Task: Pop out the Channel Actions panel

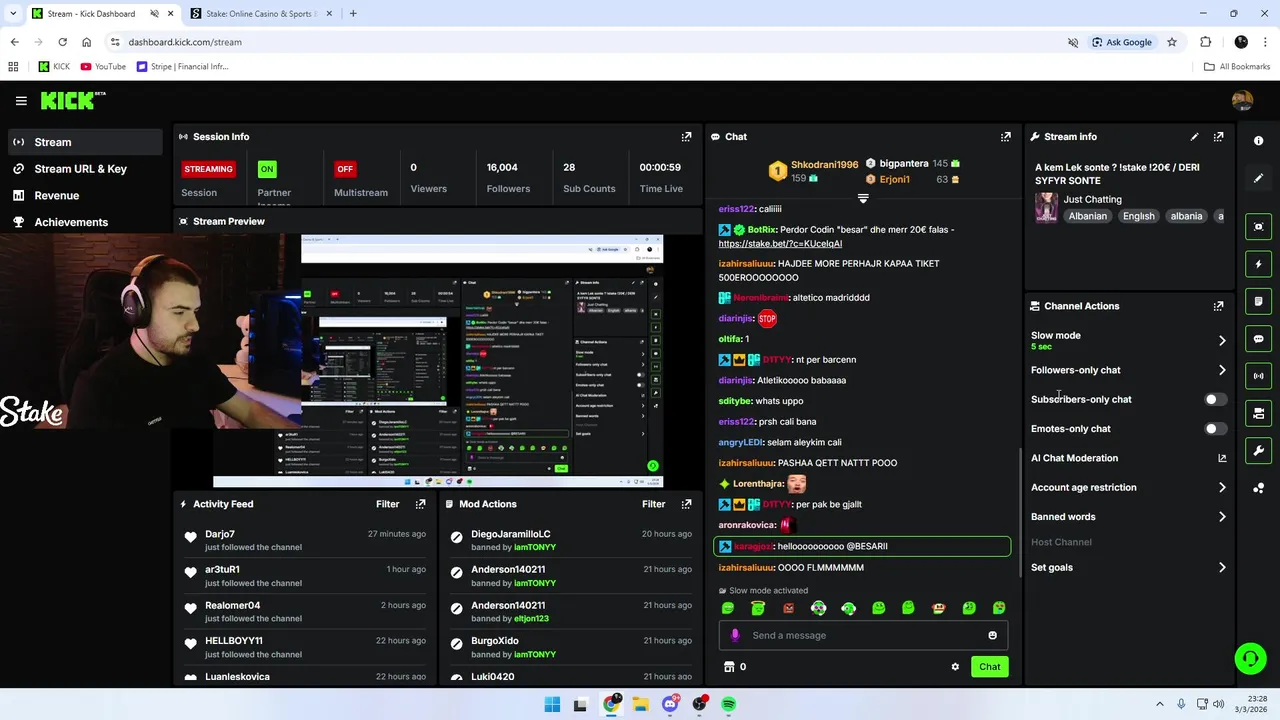Action: pos(1218,306)
